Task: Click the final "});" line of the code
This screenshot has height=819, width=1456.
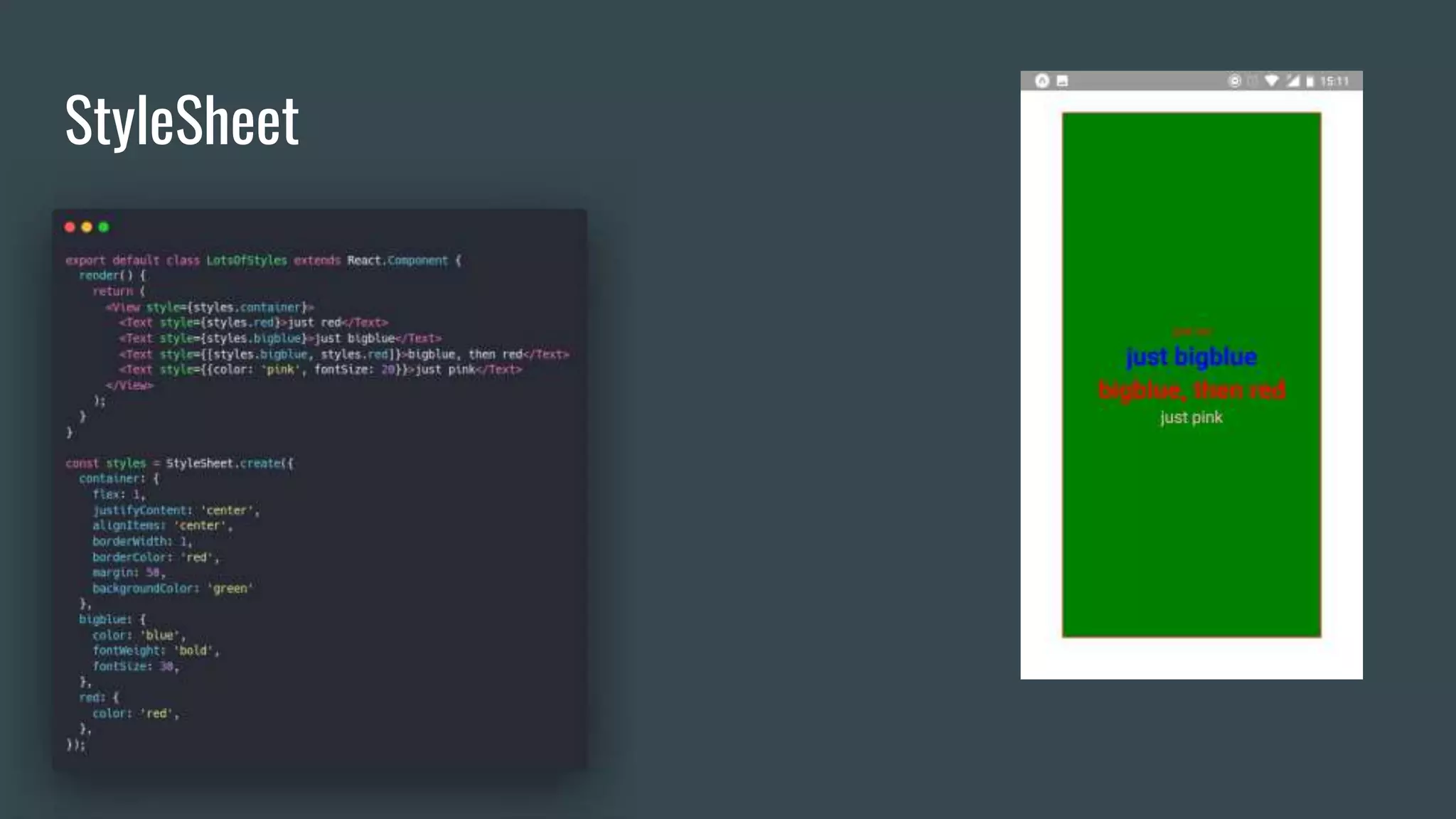Action: coord(75,745)
